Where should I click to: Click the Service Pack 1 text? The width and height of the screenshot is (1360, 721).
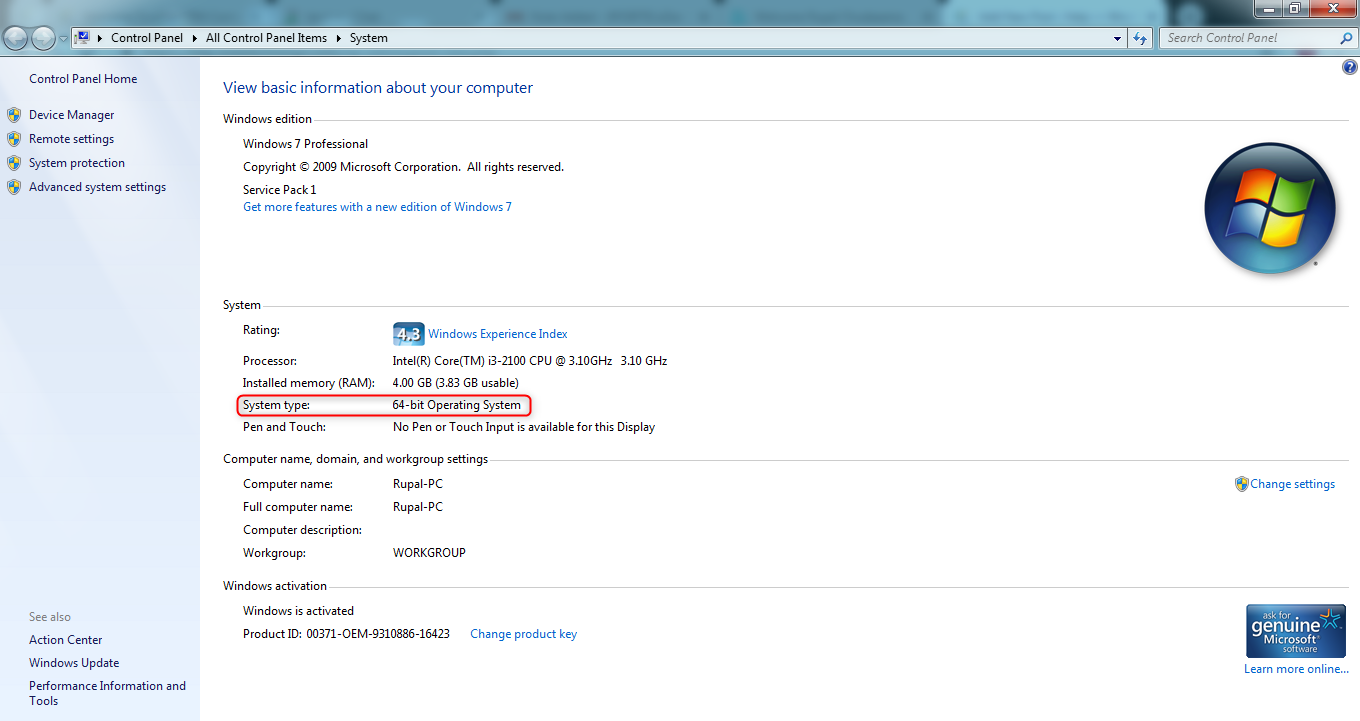[279, 190]
